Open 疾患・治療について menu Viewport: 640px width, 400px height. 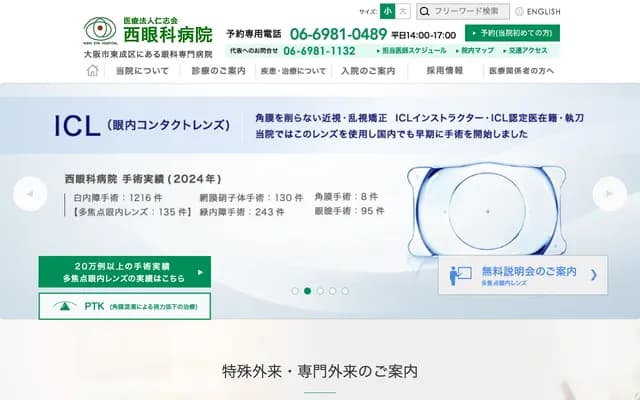293,71
